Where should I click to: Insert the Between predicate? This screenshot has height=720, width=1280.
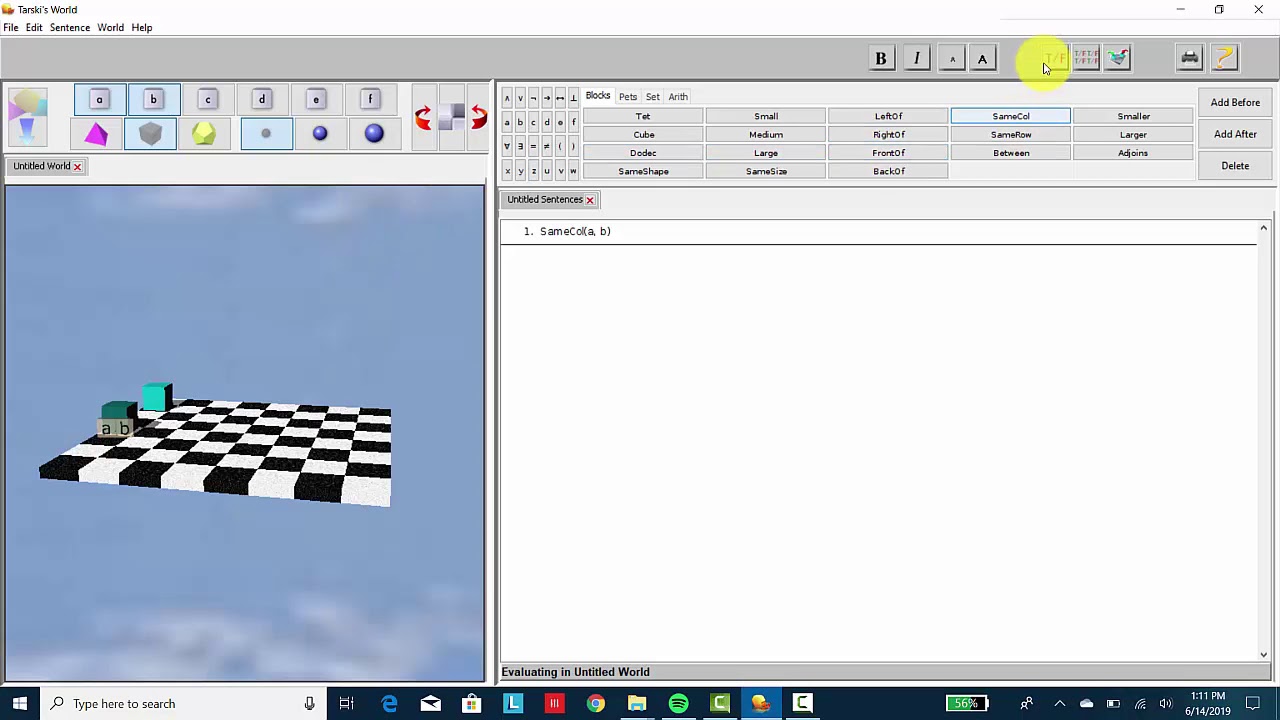1011,153
